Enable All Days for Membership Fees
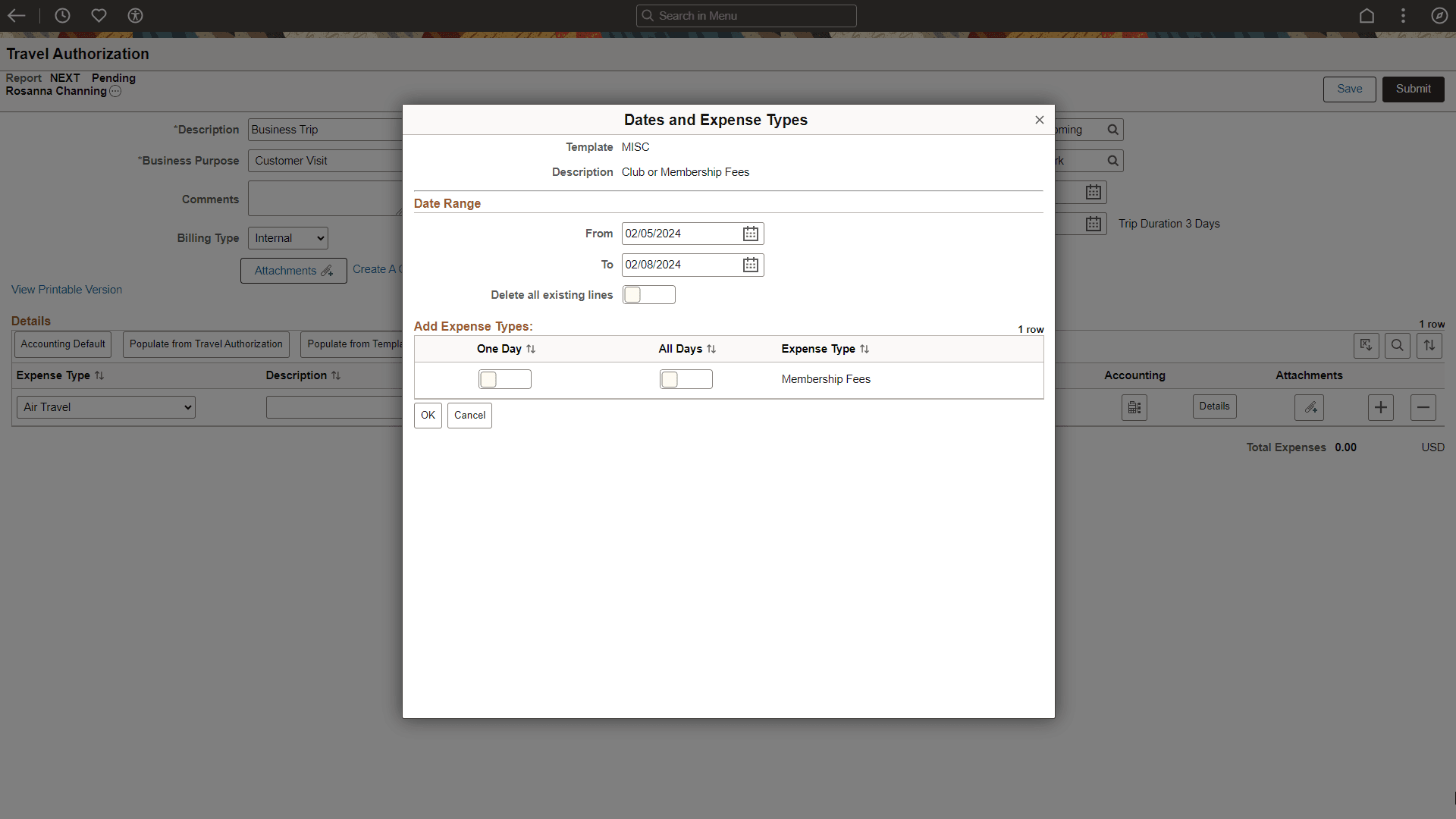This screenshot has width=1456, height=819. (x=686, y=379)
